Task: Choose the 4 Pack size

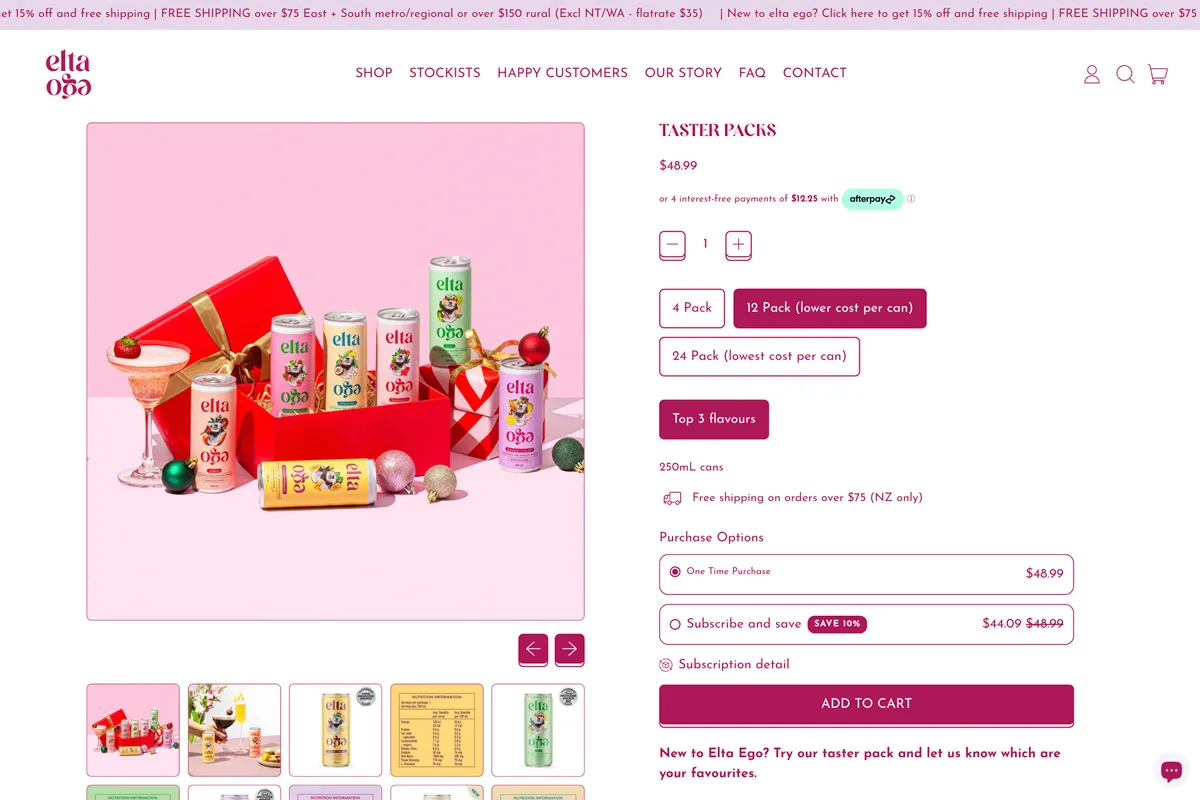Action: [692, 308]
